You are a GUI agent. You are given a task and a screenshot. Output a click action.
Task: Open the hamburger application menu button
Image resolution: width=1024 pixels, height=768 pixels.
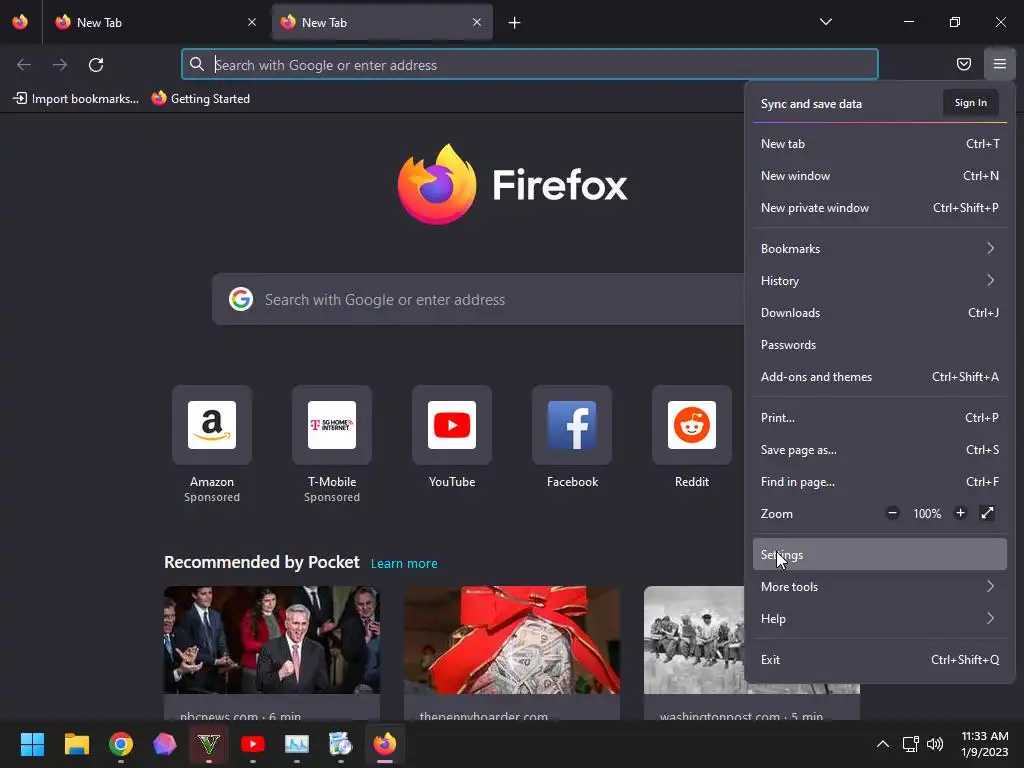pyautogui.click(x=999, y=64)
